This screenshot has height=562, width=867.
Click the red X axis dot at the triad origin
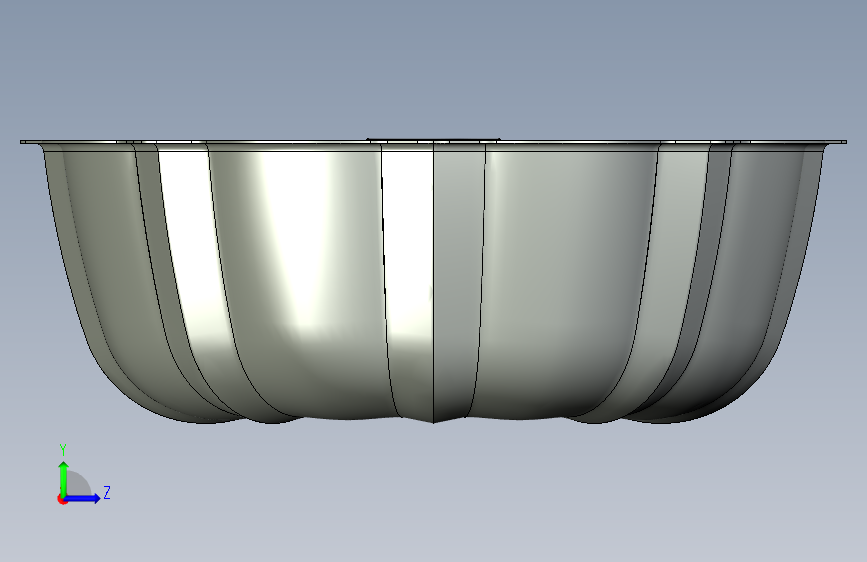point(62,499)
